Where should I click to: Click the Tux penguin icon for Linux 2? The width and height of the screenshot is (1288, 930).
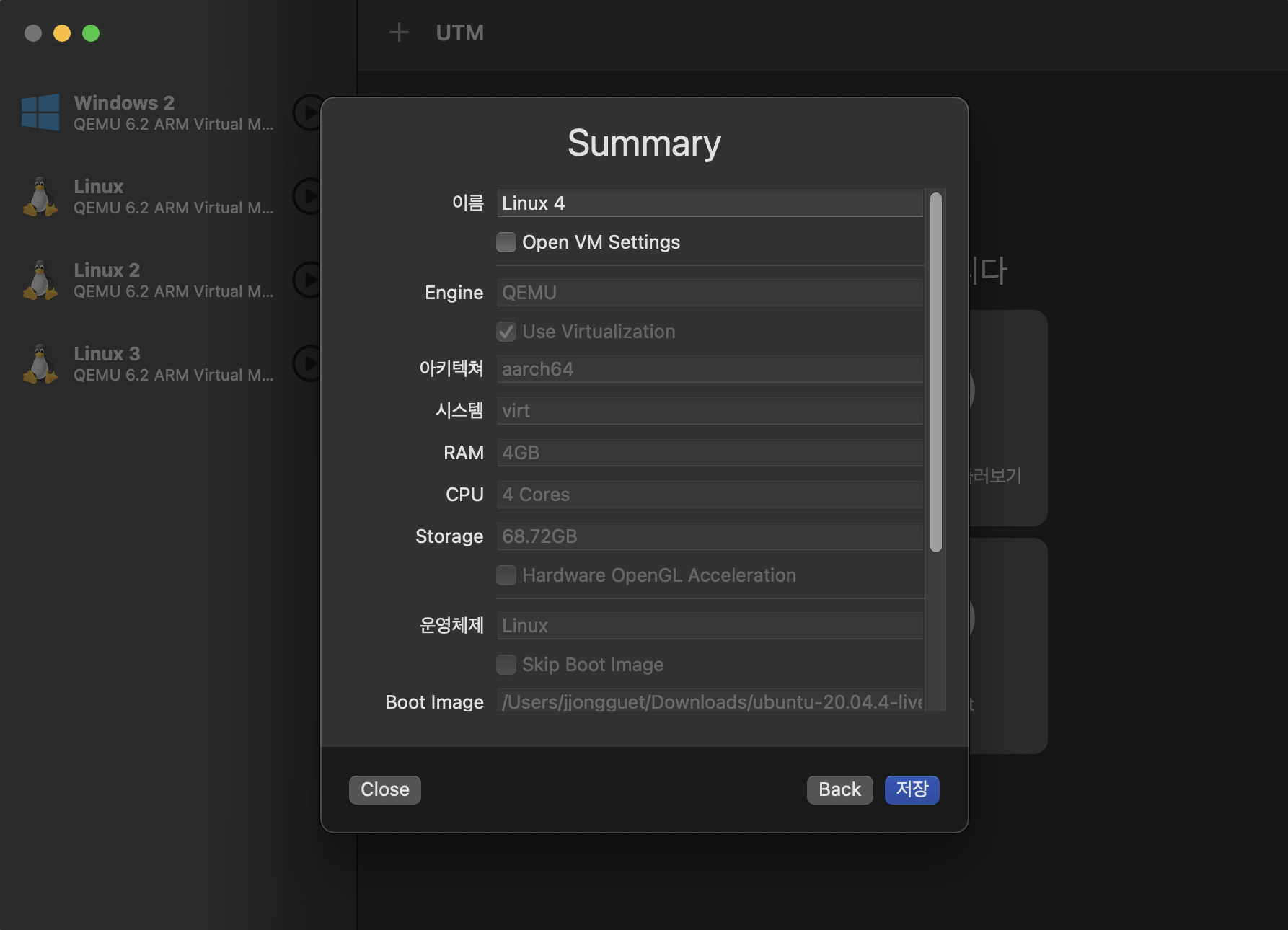pos(40,280)
